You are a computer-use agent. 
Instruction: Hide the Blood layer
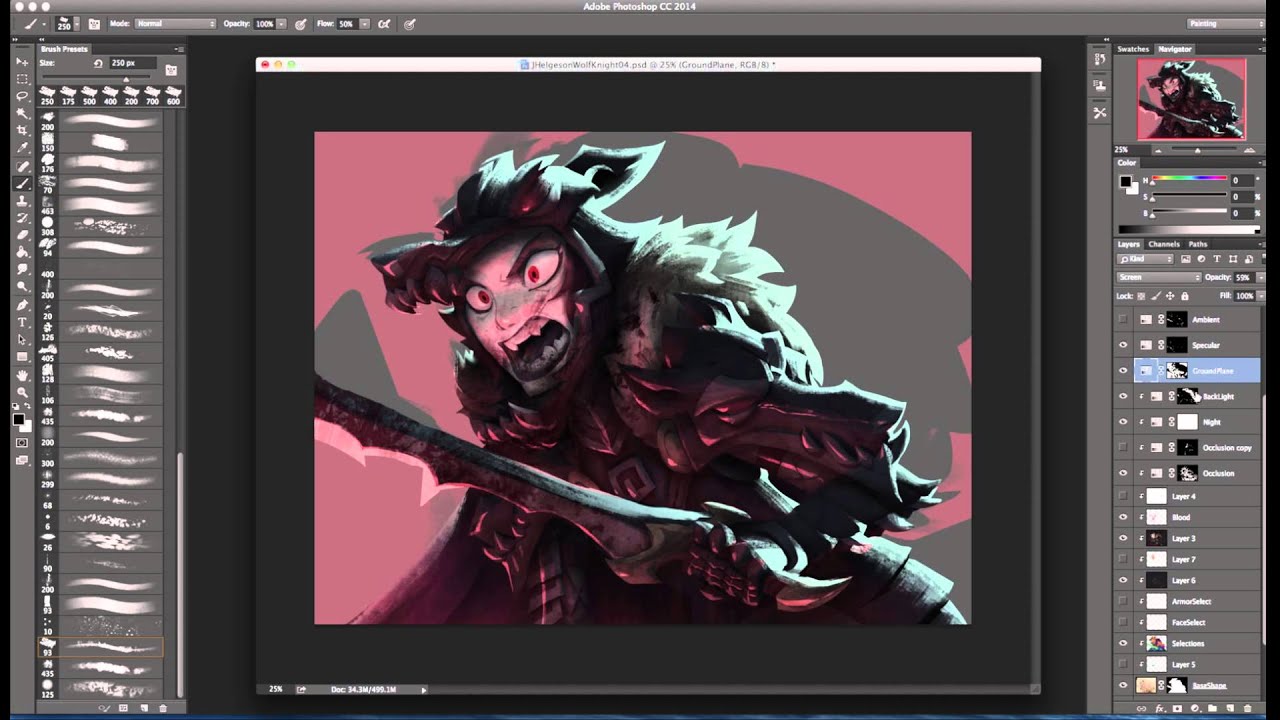(x=1123, y=517)
